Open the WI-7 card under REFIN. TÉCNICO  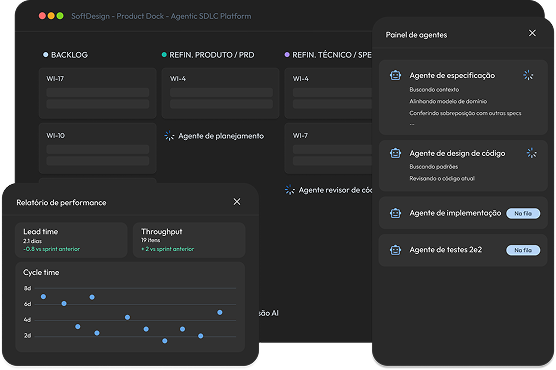click(x=328, y=148)
